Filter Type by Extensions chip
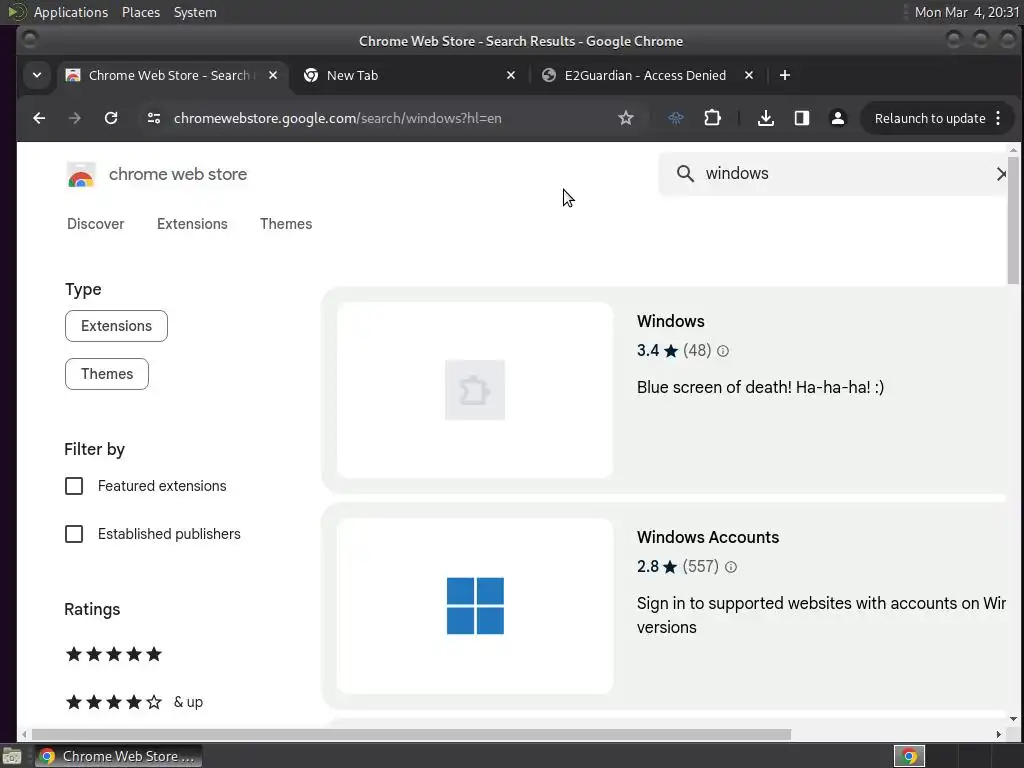Image resolution: width=1024 pixels, height=768 pixels. (116, 326)
